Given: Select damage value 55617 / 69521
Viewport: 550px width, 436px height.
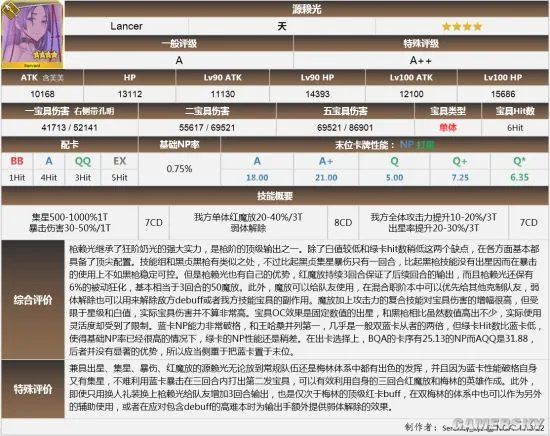Looking at the screenshot, I should [207, 128].
